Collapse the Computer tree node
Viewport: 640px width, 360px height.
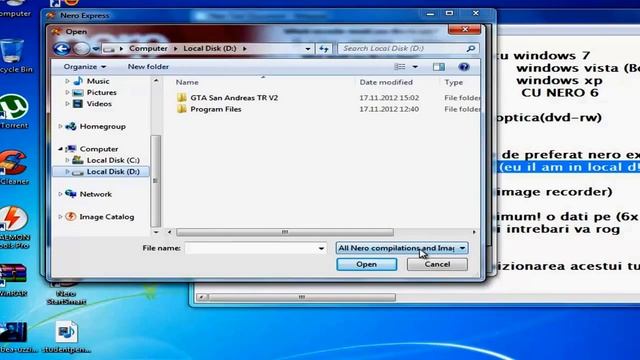pyautogui.click(x=60, y=149)
